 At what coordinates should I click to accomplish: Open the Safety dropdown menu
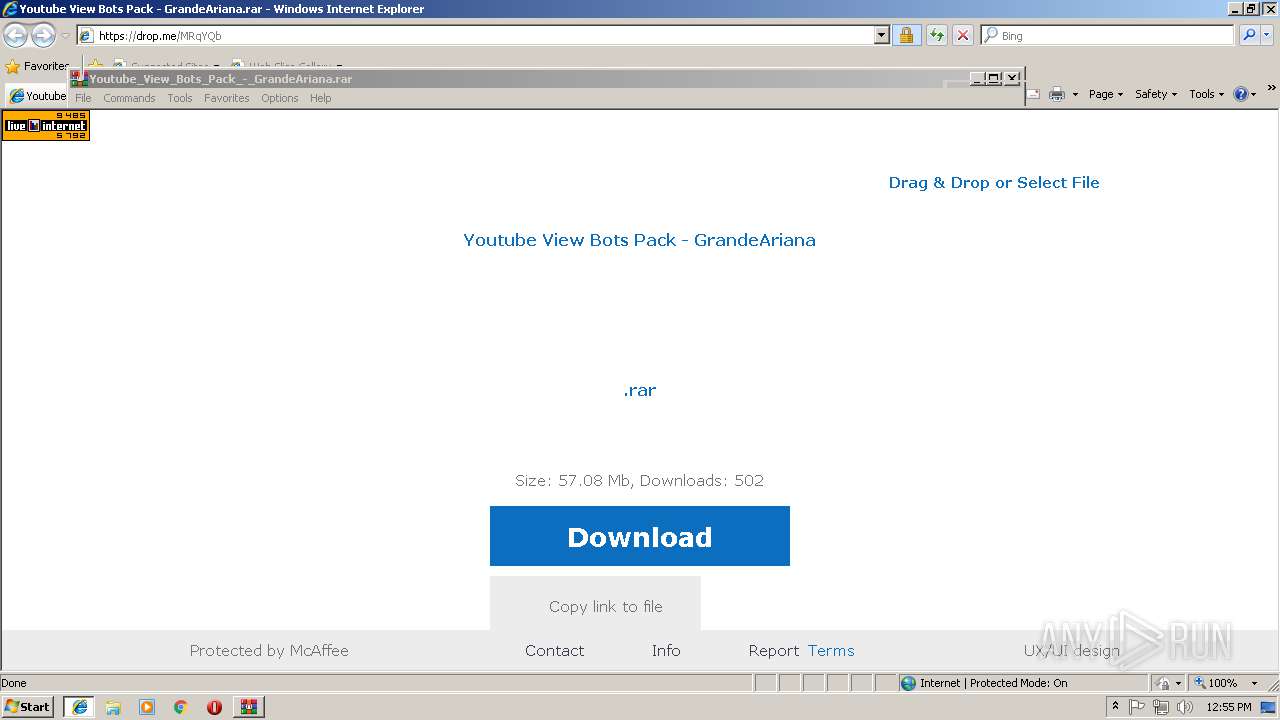point(1156,94)
